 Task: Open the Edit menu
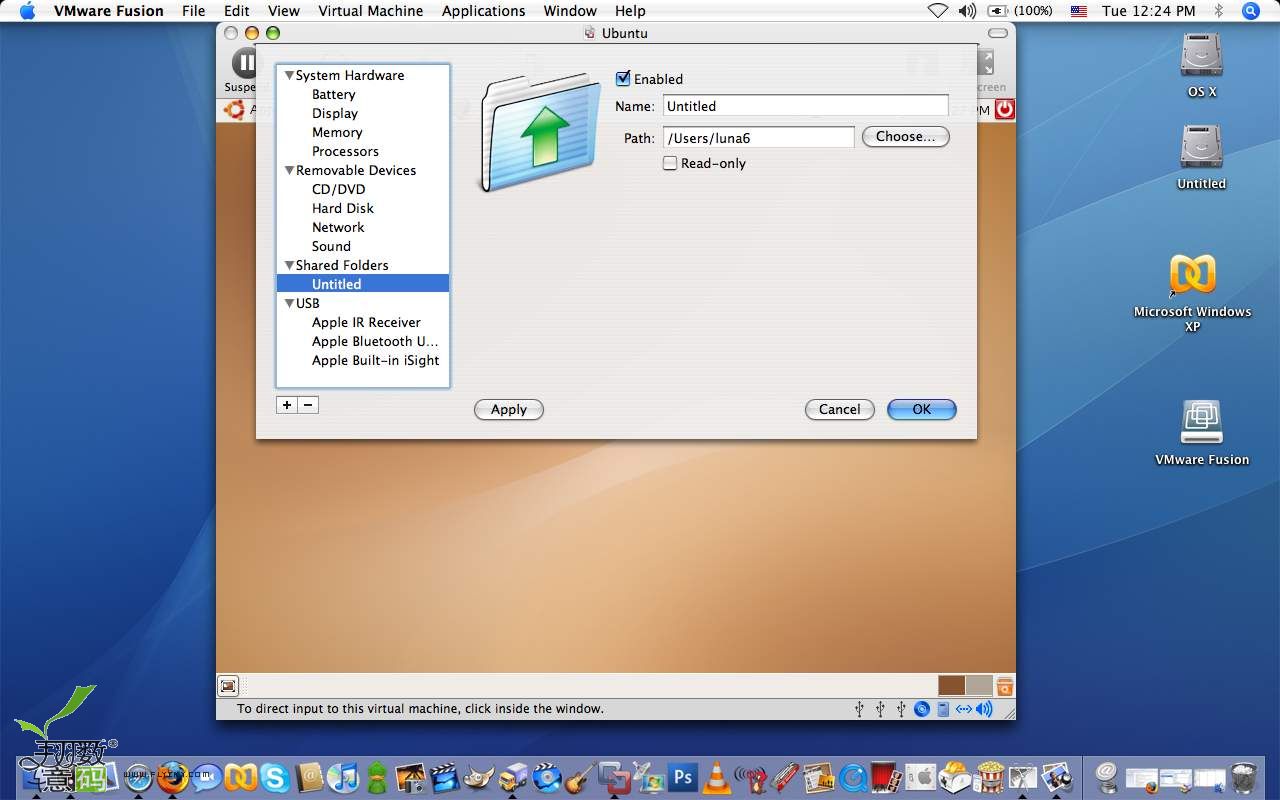coord(237,11)
